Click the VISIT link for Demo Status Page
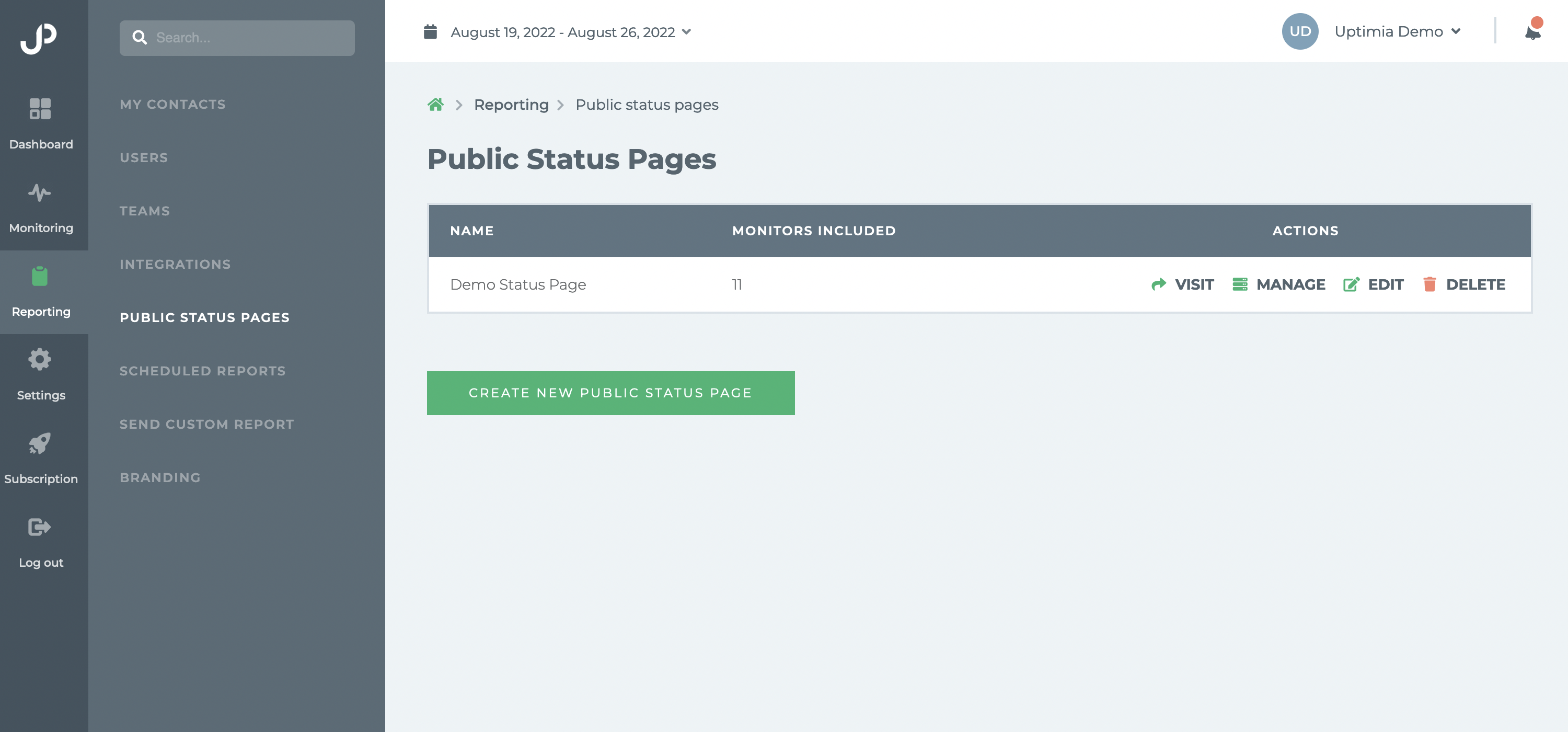This screenshot has height=732, width=1568. [x=1194, y=284]
